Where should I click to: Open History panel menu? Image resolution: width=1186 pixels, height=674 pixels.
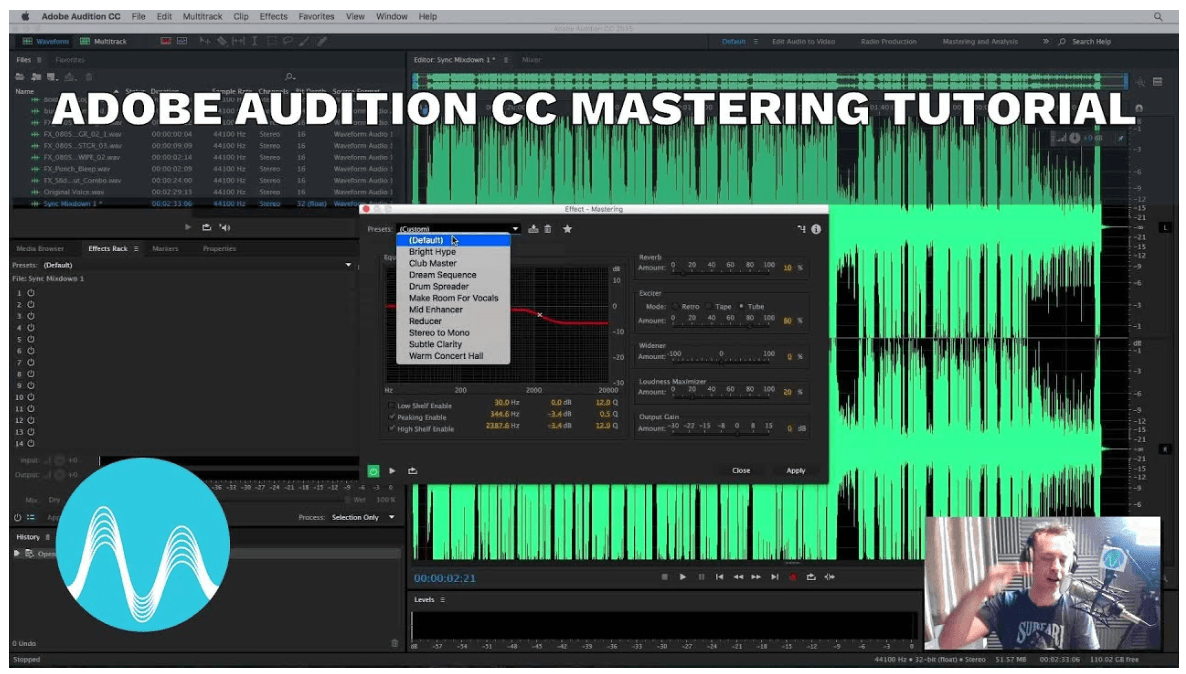point(48,536)
